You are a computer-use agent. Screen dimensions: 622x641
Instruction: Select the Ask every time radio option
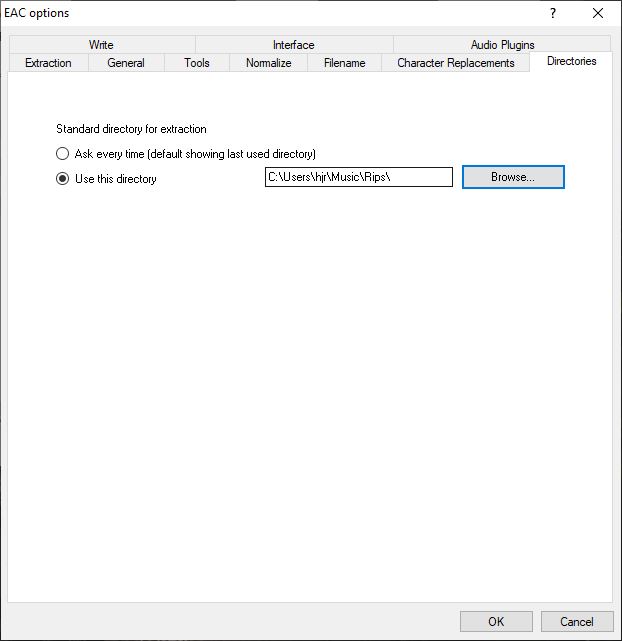coord(186,154)
